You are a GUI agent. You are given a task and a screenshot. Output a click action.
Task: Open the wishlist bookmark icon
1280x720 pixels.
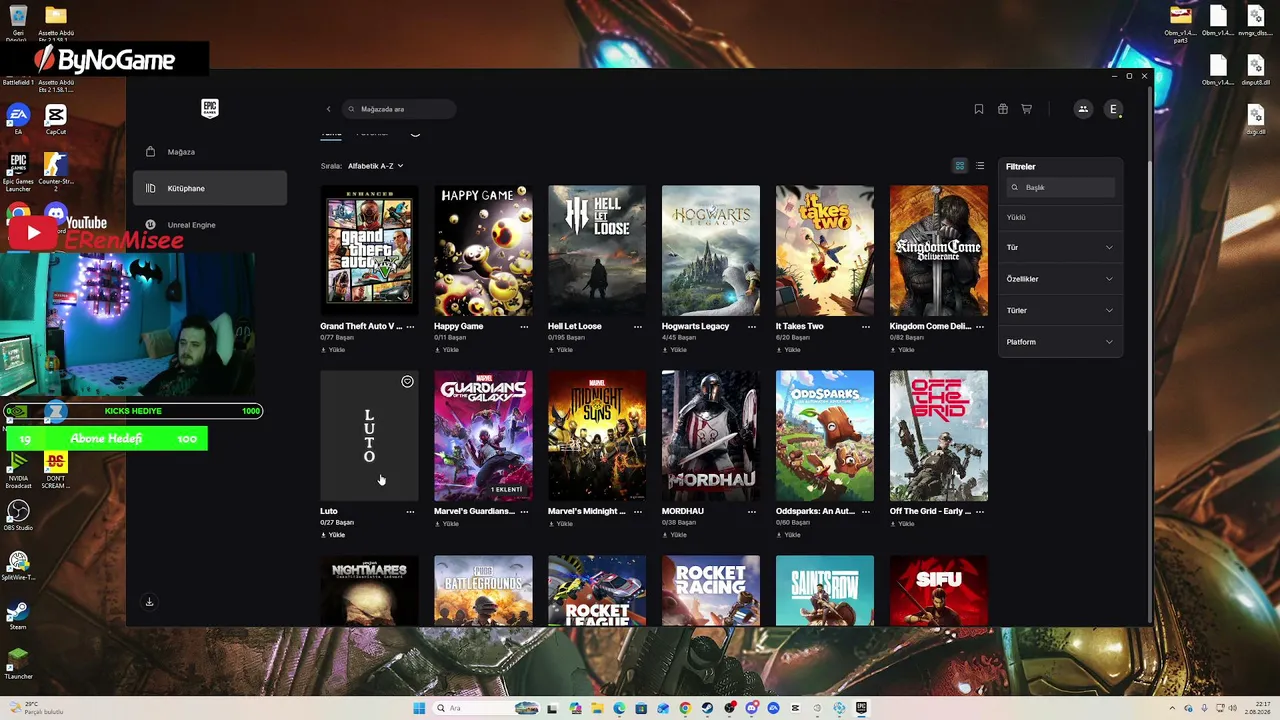[979, 109]
